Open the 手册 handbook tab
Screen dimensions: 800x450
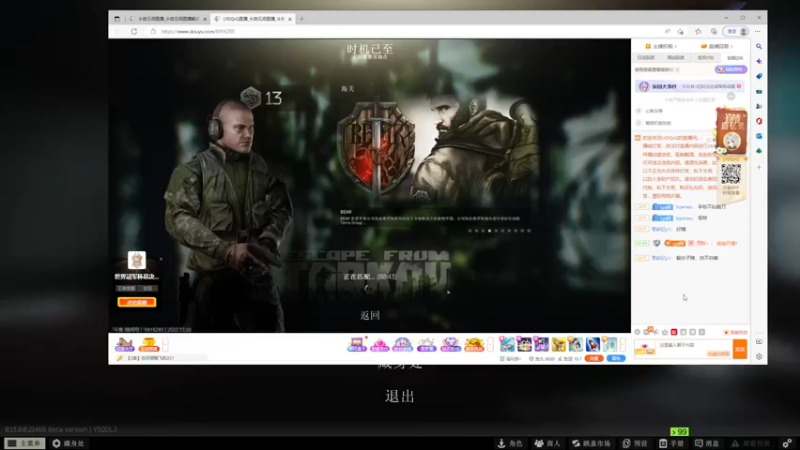point(671,443)
